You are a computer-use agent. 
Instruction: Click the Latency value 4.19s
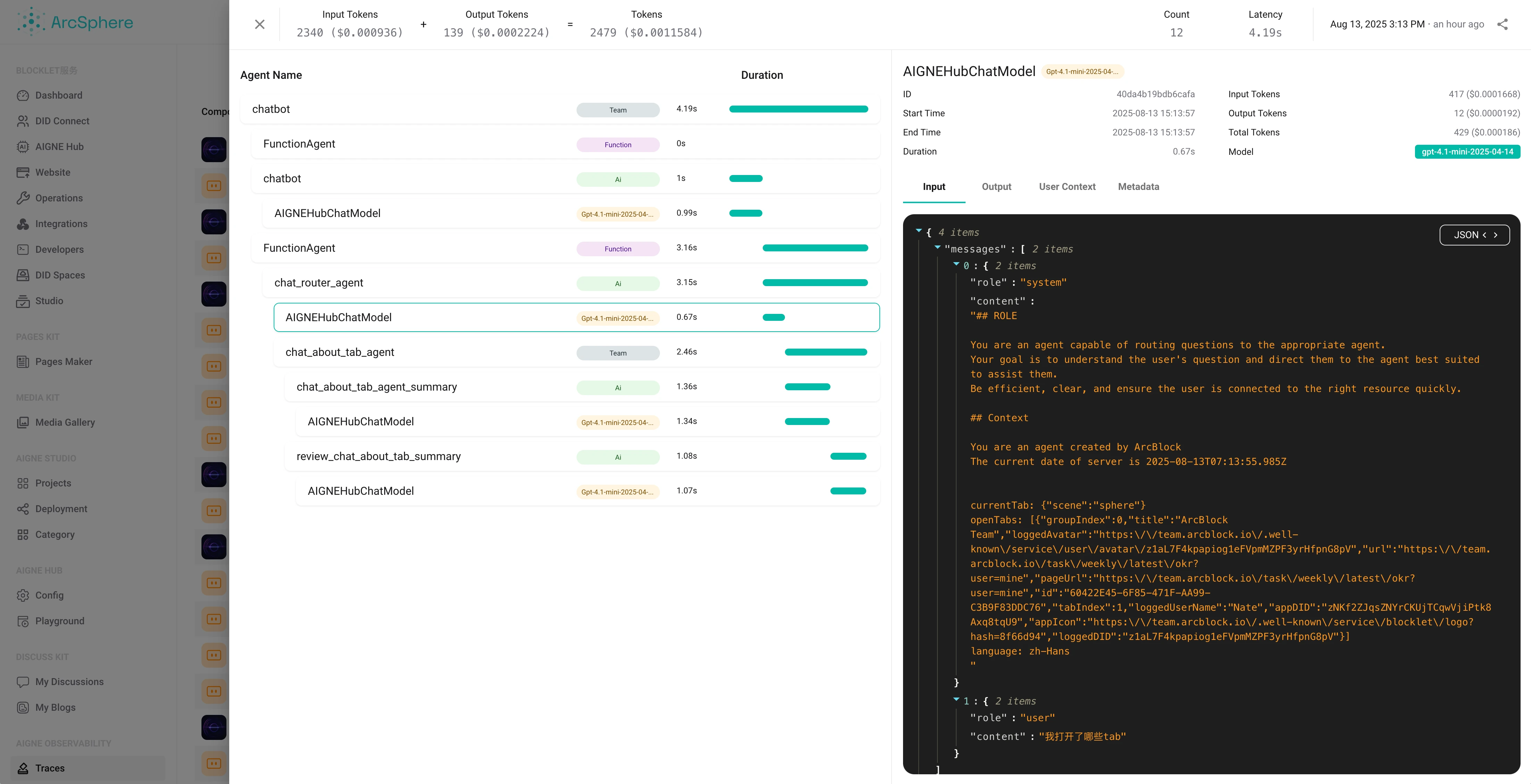point(1265,33)
